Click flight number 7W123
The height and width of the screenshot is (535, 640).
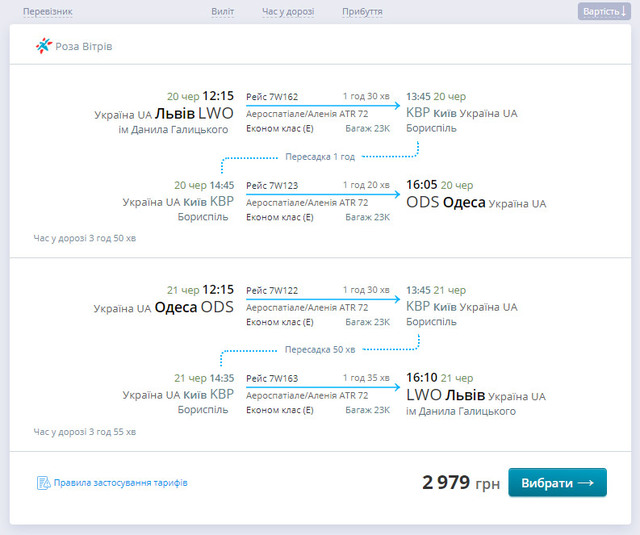[272, 185]
